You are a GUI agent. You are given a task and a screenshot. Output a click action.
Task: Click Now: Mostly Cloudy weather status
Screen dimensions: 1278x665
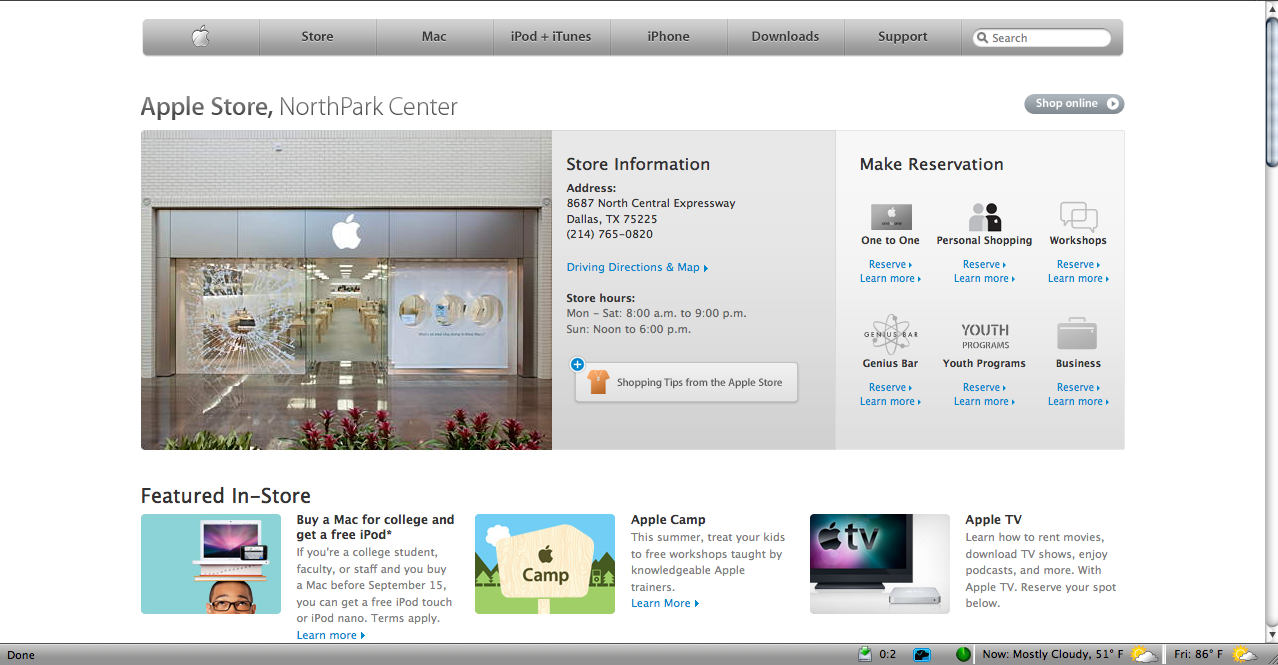point(1052,655)
